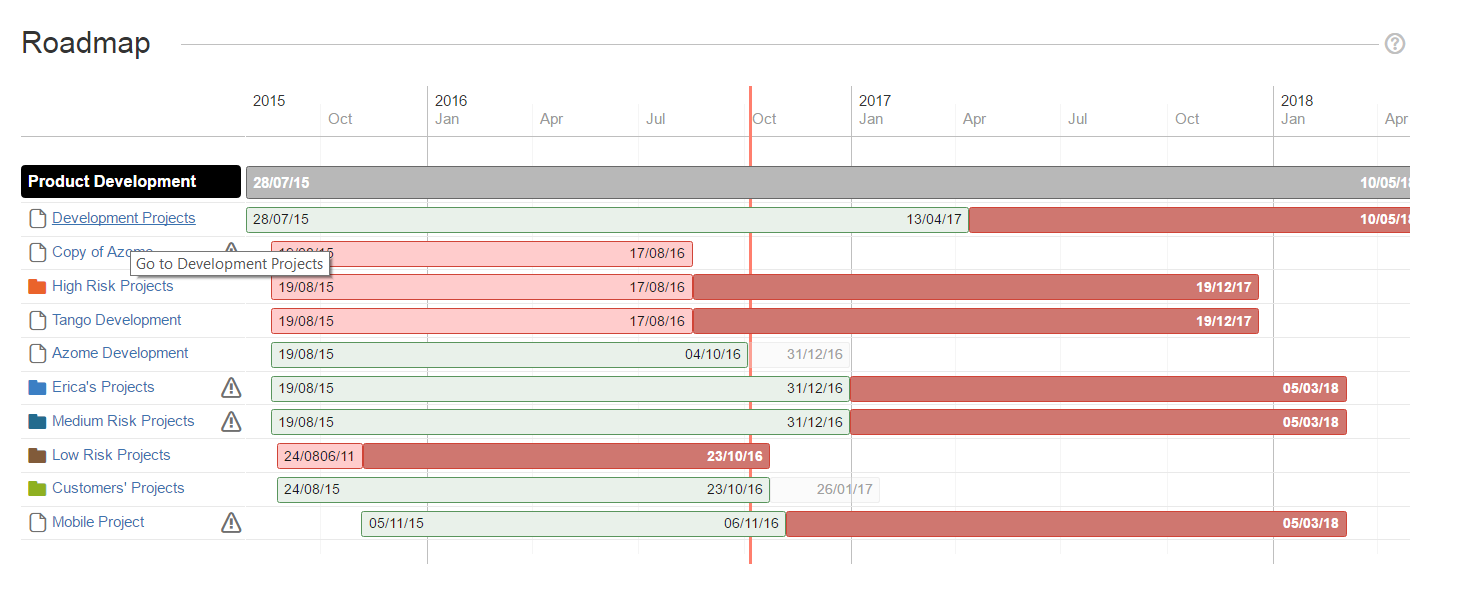Click the High Risk Projects orange folder icon
Image resolution: width=1475 pixels, height=603 pixels.
pyautogui.click(x=37, y=287)
